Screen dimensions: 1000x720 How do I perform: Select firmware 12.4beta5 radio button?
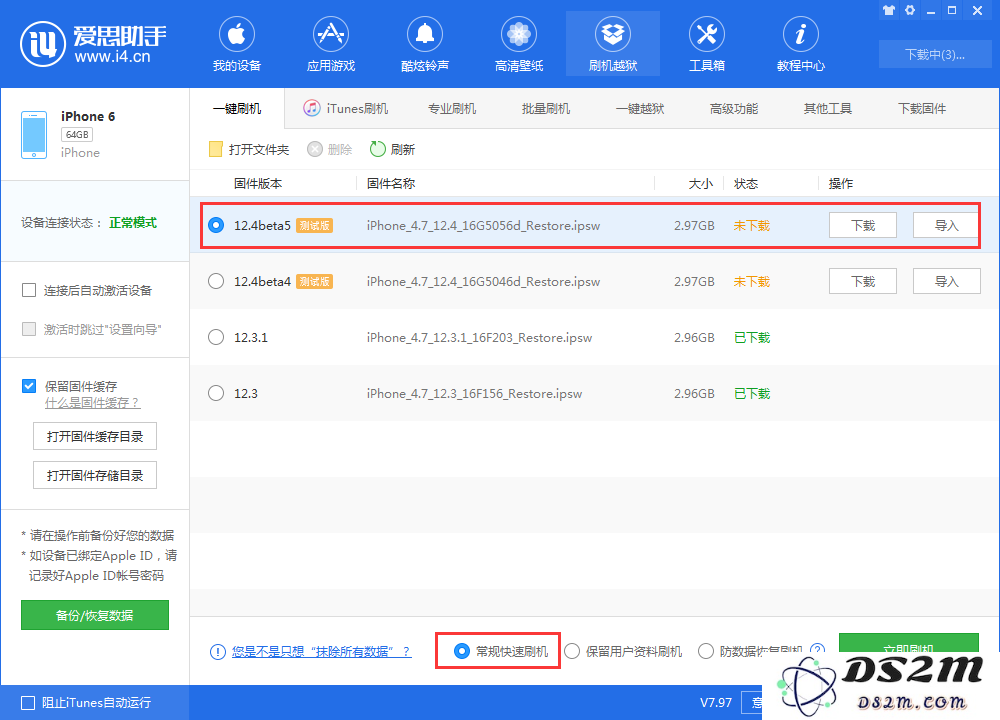click(216, 225)
